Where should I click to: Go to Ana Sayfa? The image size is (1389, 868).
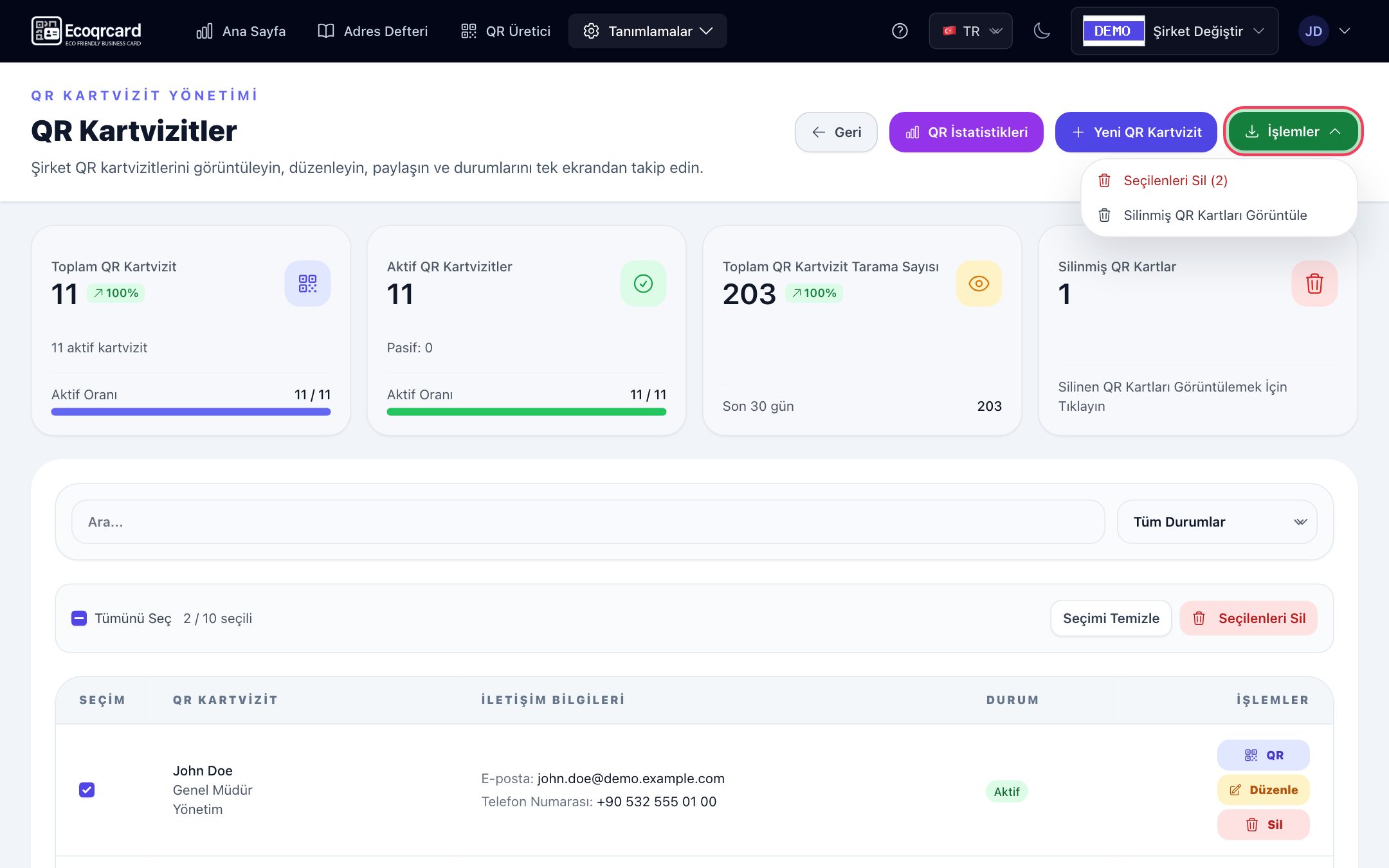[241, 31]
